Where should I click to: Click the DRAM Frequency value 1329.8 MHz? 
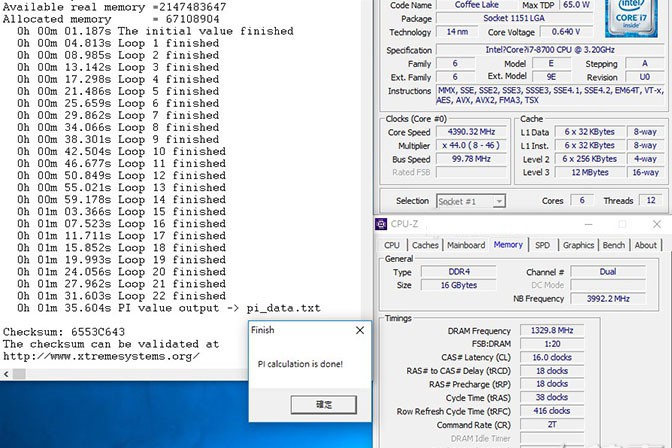pos(552,331)
